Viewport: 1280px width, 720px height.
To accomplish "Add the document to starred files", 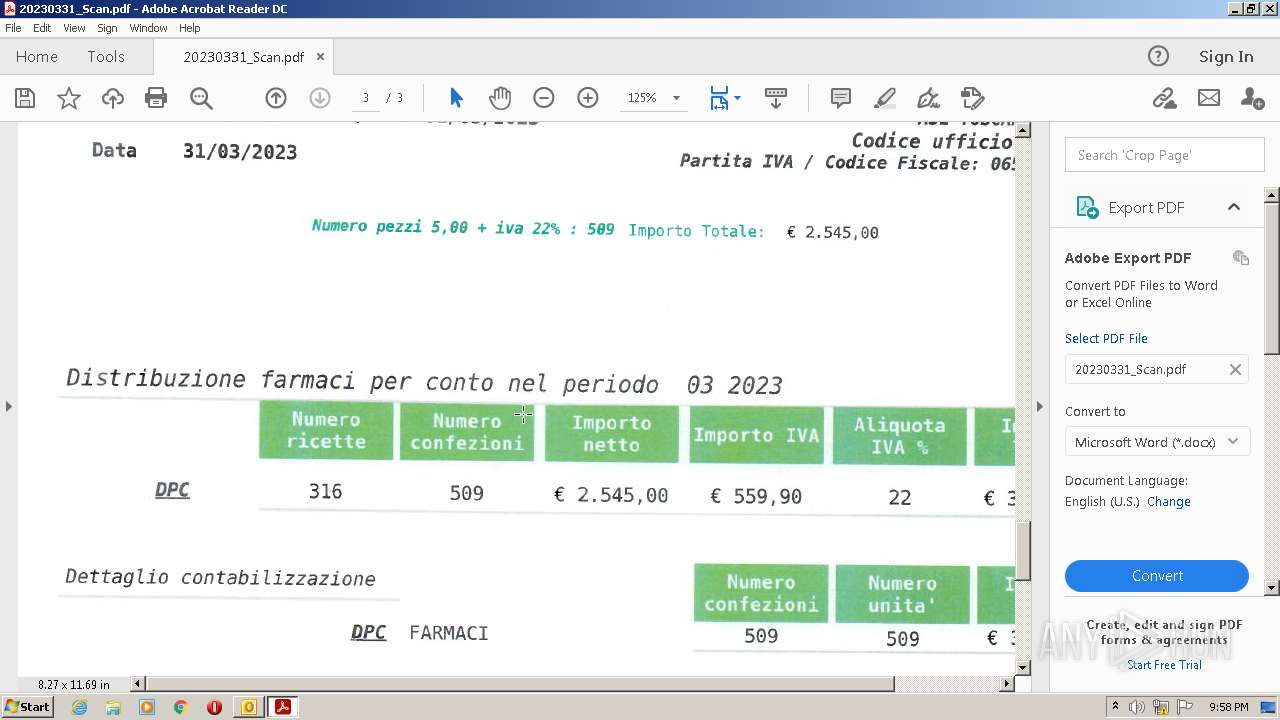I will click(69, 98).
